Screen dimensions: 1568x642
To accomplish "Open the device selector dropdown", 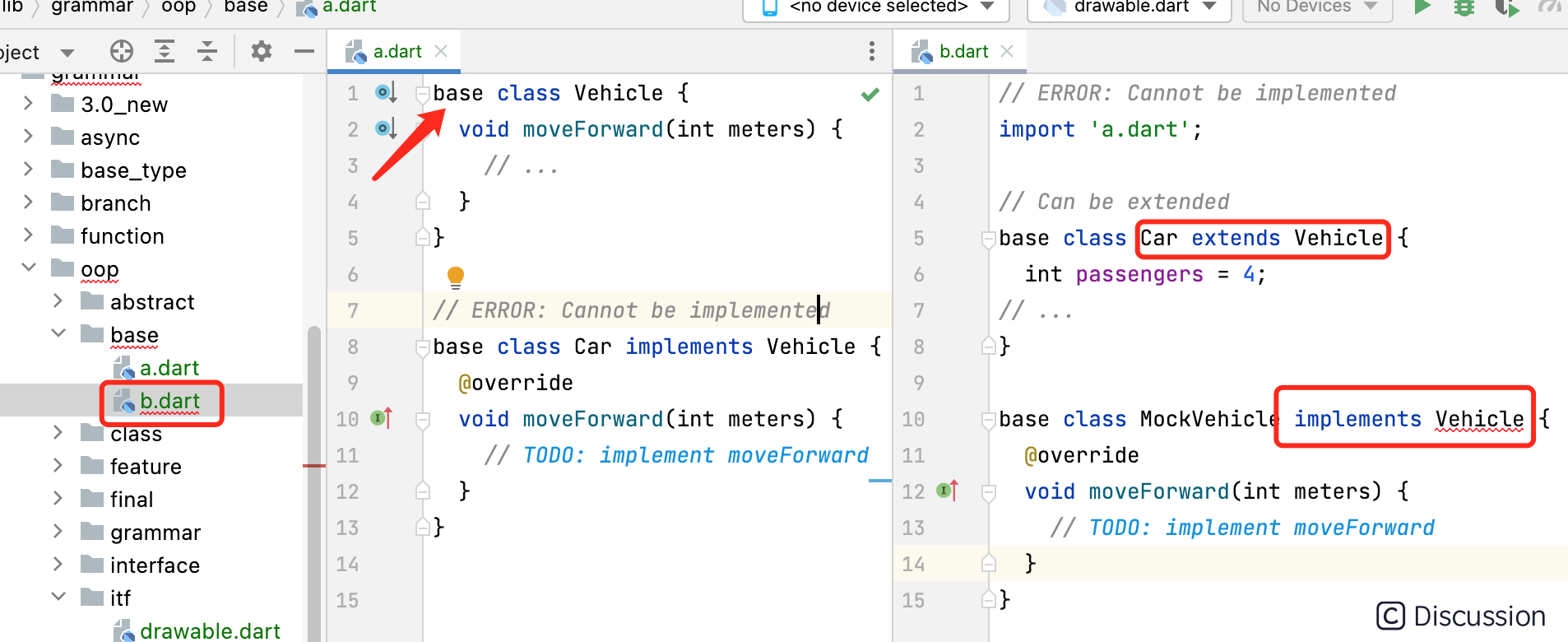I will [876, 7].
